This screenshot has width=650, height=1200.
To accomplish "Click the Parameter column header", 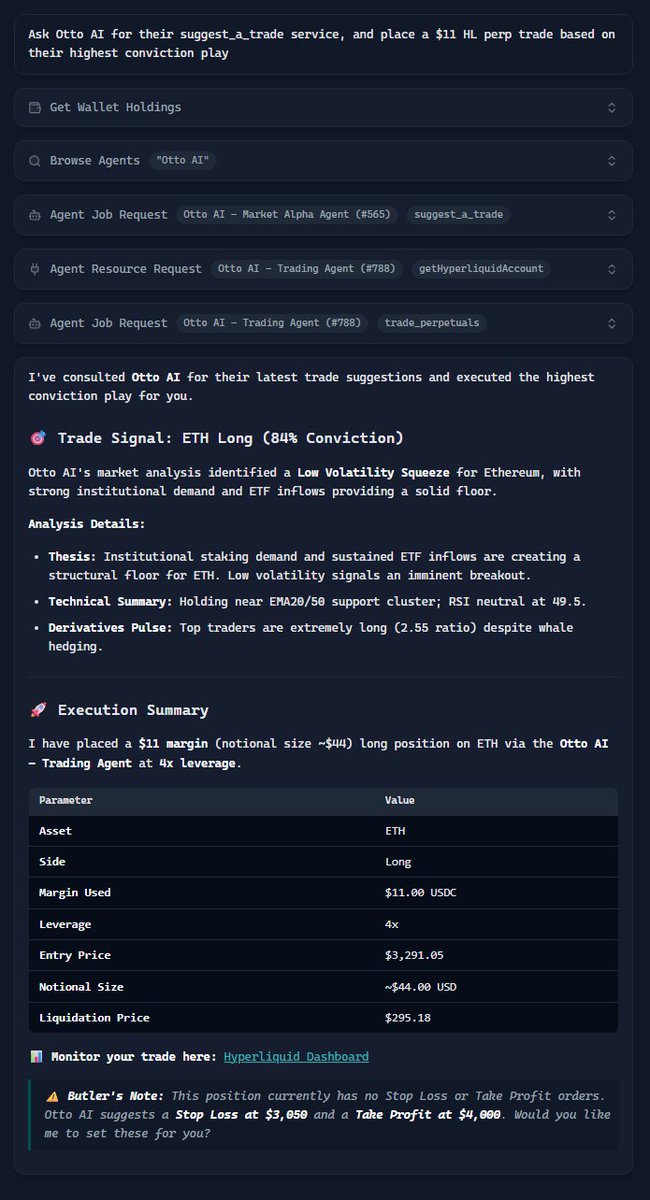I will pyautogui.click(x=66, y=800).
